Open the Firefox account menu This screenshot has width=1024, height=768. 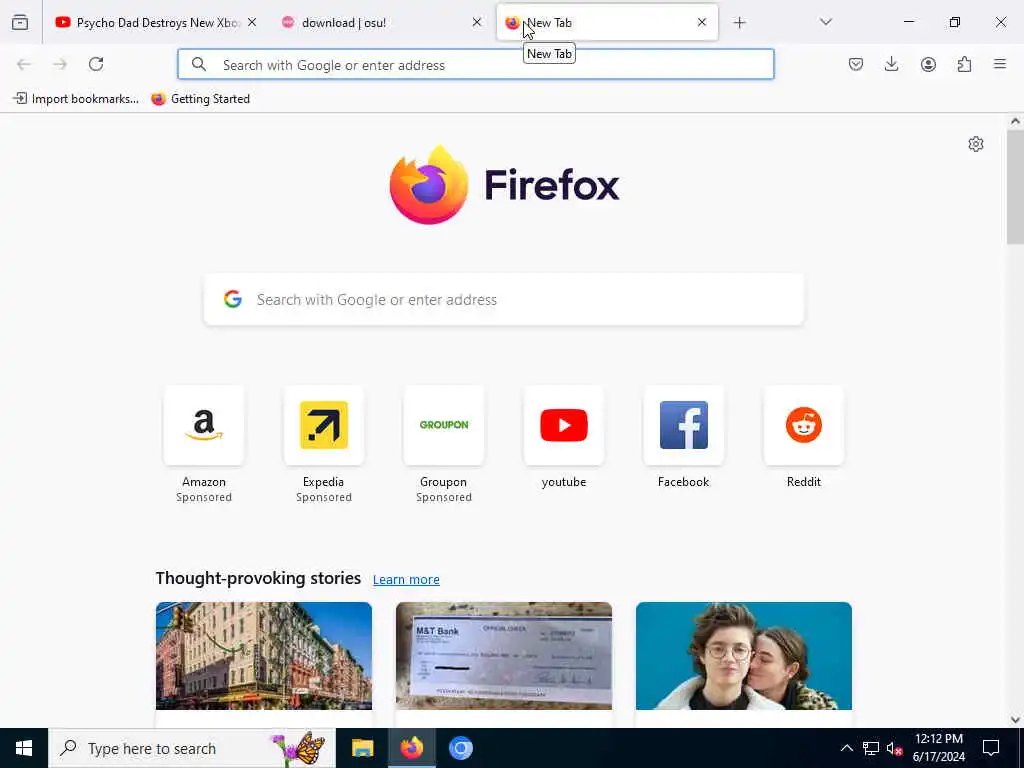[928, 64]
